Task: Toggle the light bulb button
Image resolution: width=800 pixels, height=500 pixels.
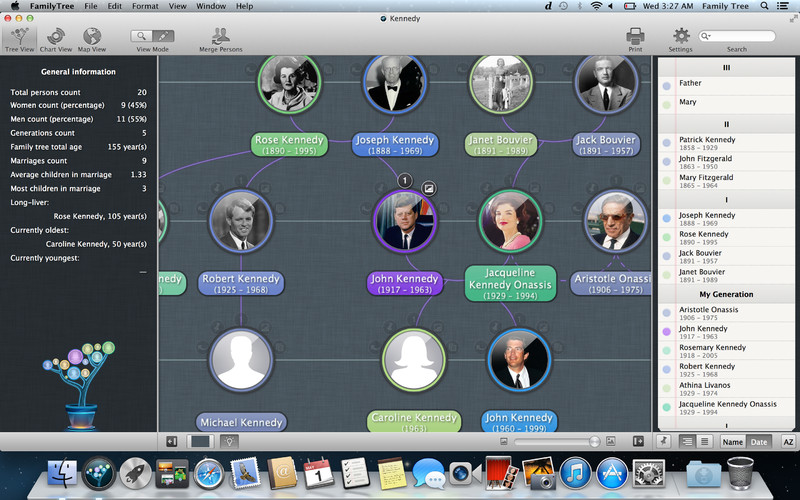Action: 229,441
